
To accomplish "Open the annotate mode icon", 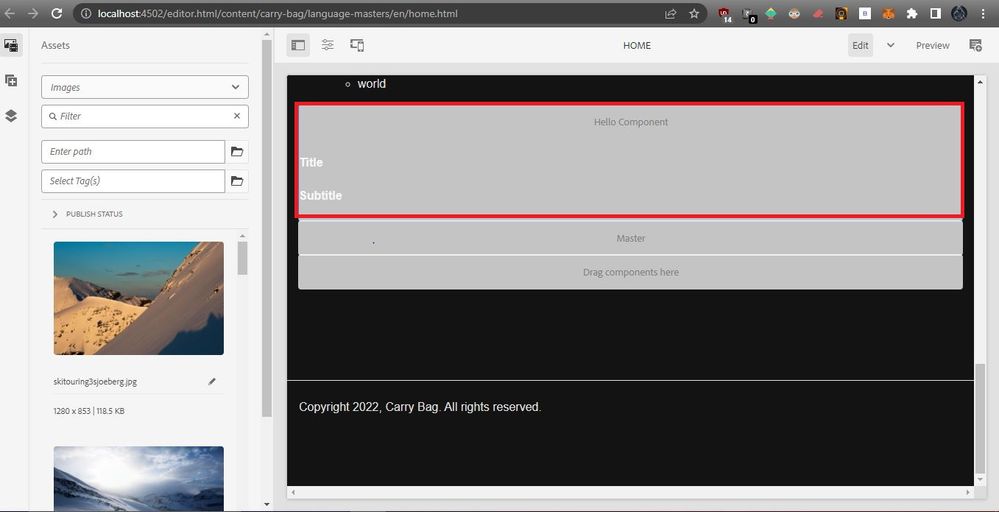I will coord(975,45).
